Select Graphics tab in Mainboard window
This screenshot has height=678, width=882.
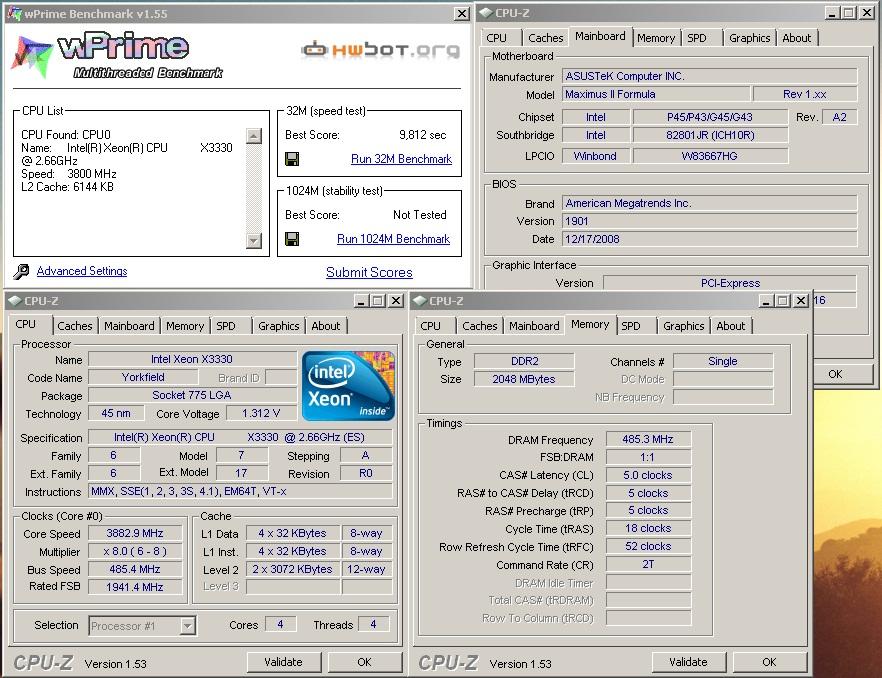[x=749, y=38]
